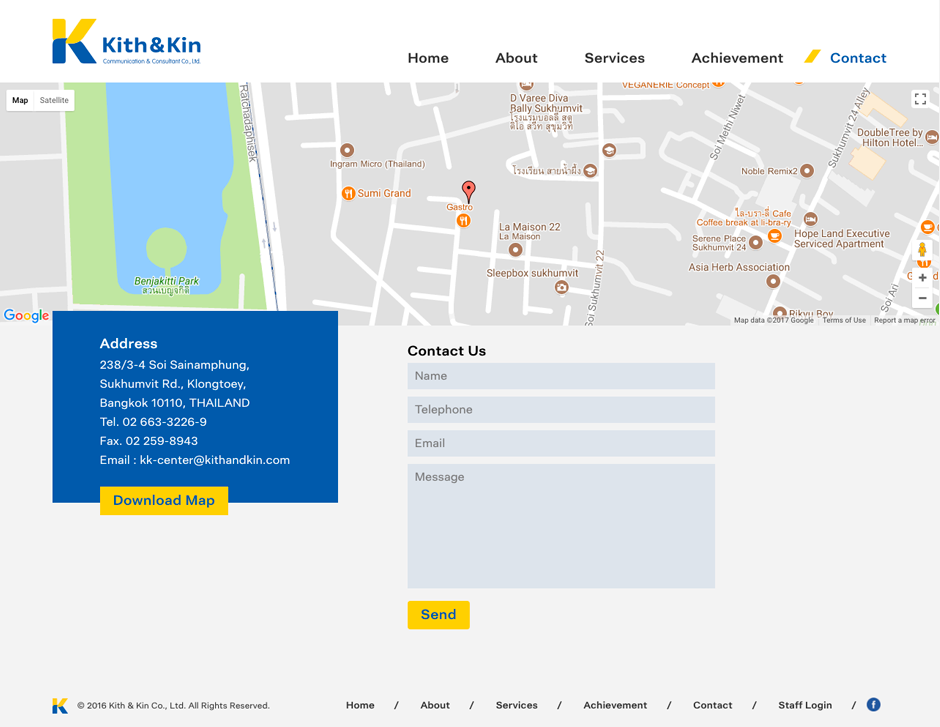Click the Thai school marker by โรงเรียน label
This screenshot has width=940, height=727.
pyautogui.click(x=590, y=171)
